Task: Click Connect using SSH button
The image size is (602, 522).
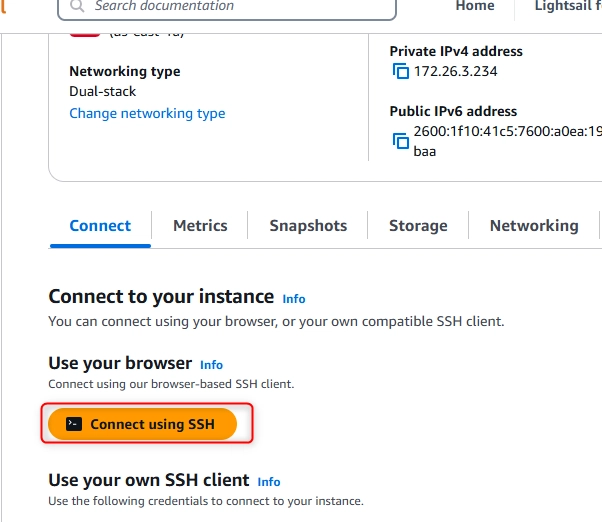Action: [x=142, y=424]
